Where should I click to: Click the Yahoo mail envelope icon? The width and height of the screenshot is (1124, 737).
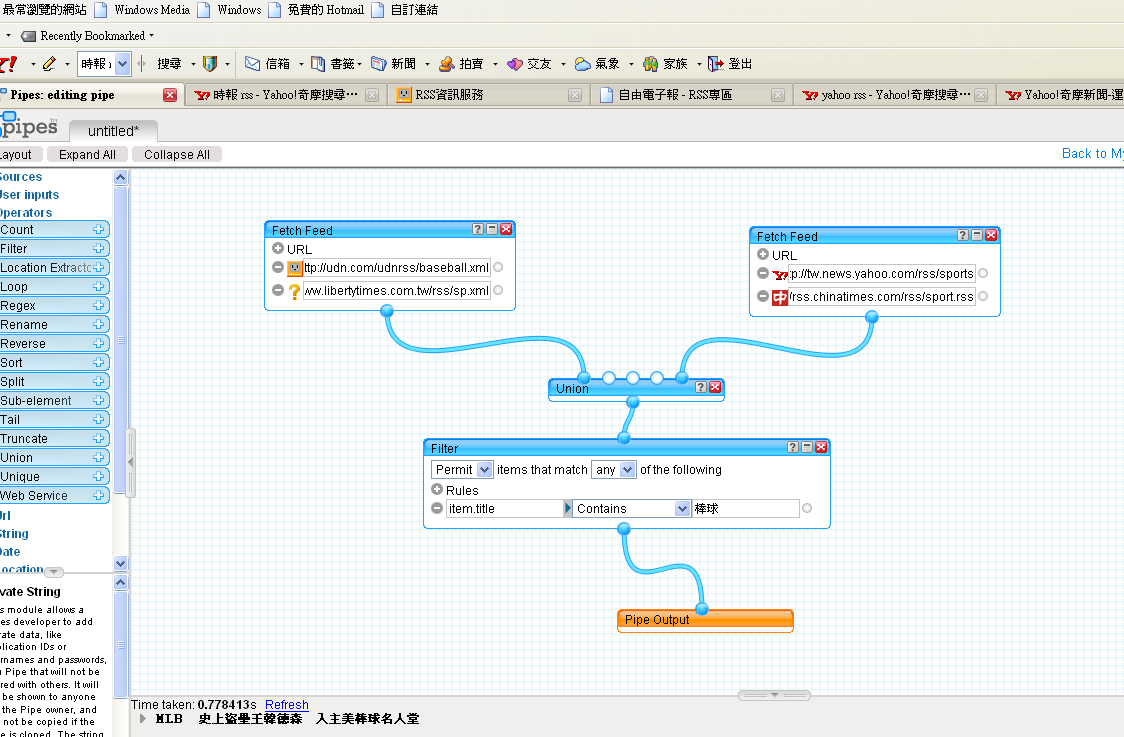coord(252,64)
